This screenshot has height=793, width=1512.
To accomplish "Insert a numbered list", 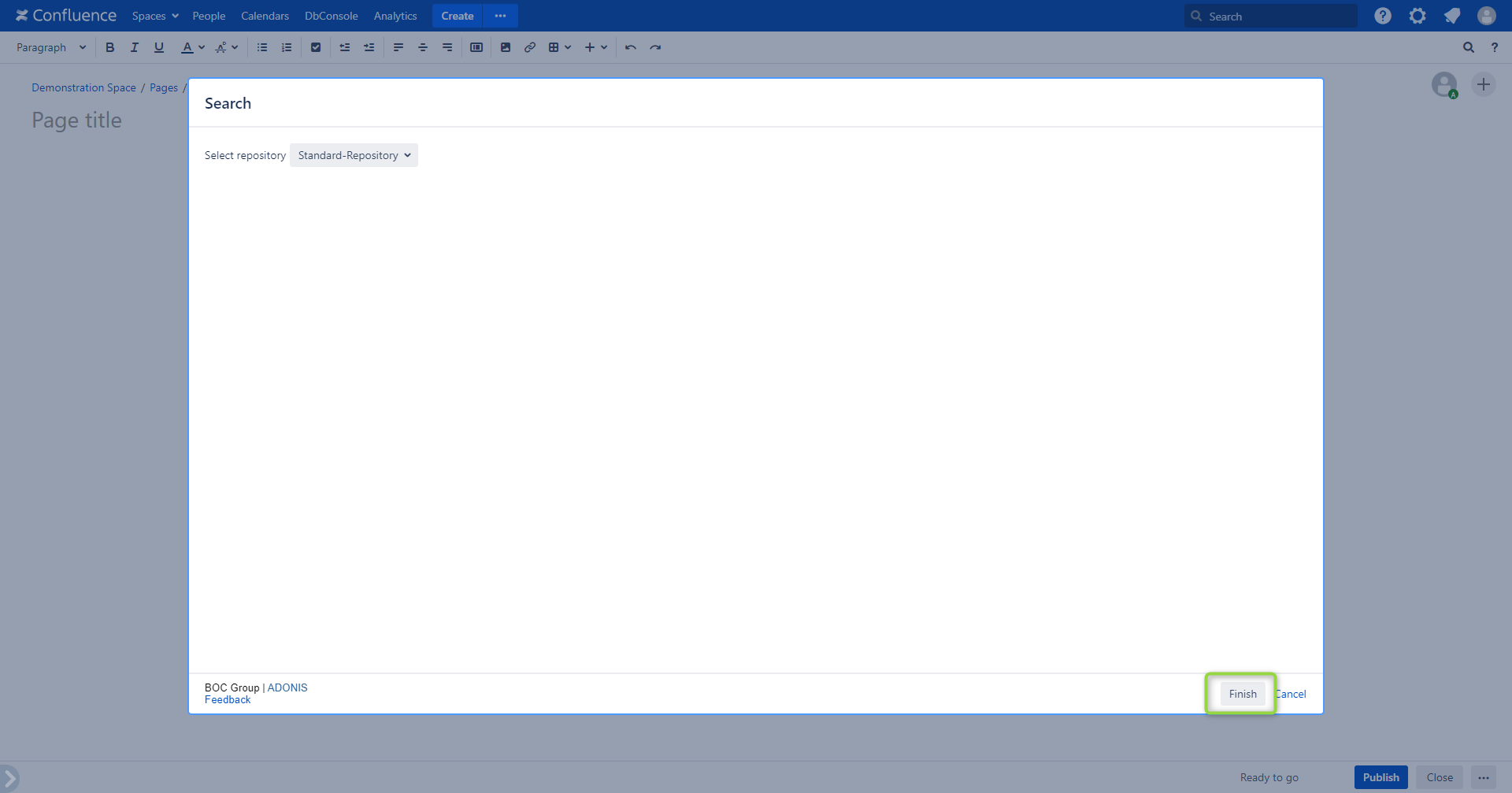I will (x=287, y=47).
